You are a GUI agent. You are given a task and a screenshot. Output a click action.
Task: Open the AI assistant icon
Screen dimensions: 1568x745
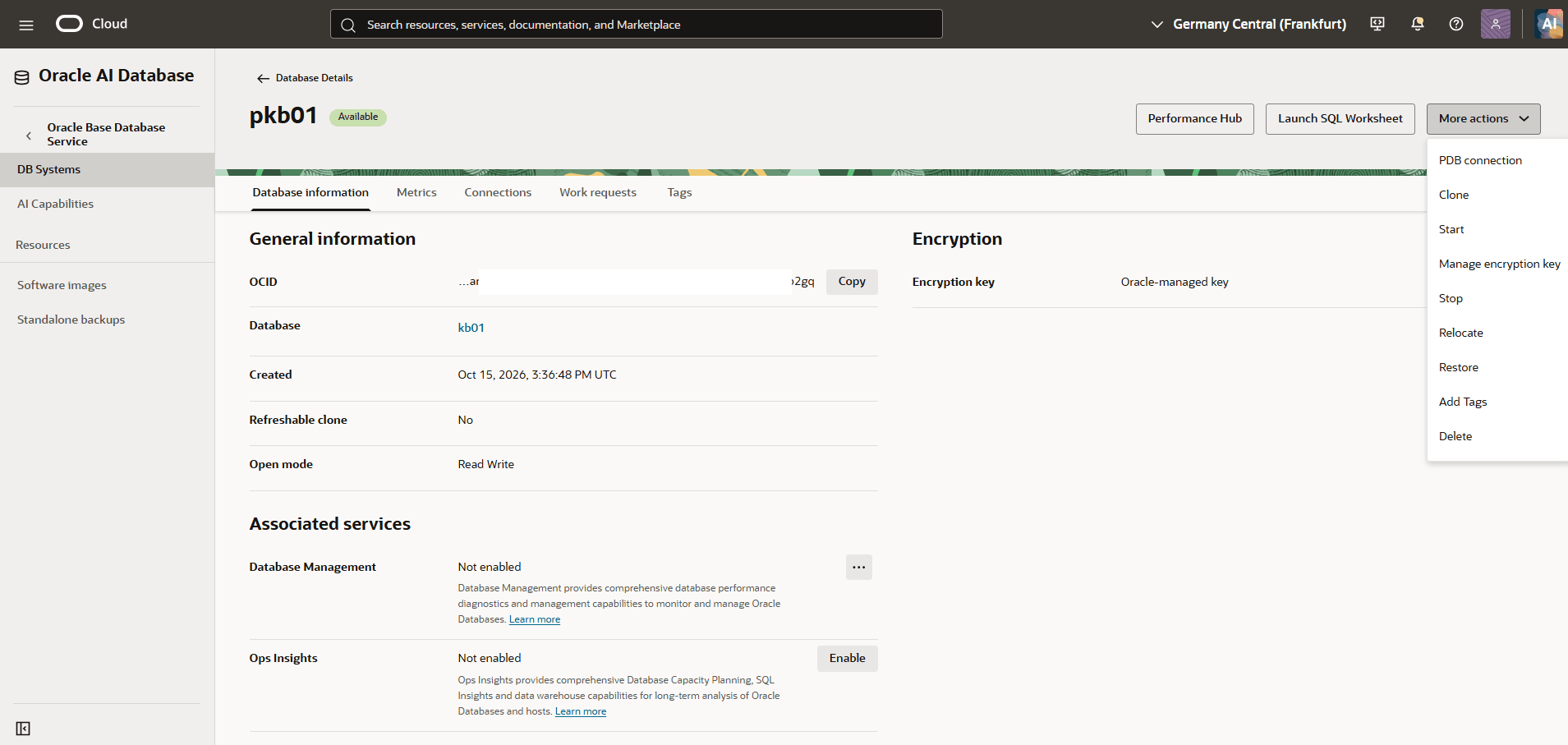pos(1548,24)
